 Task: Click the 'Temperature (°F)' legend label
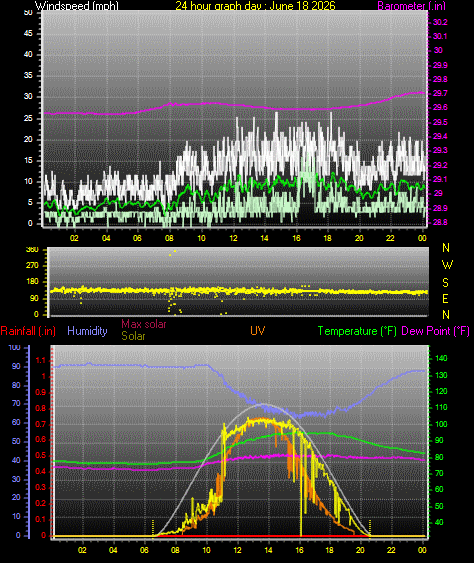point(357,331)
